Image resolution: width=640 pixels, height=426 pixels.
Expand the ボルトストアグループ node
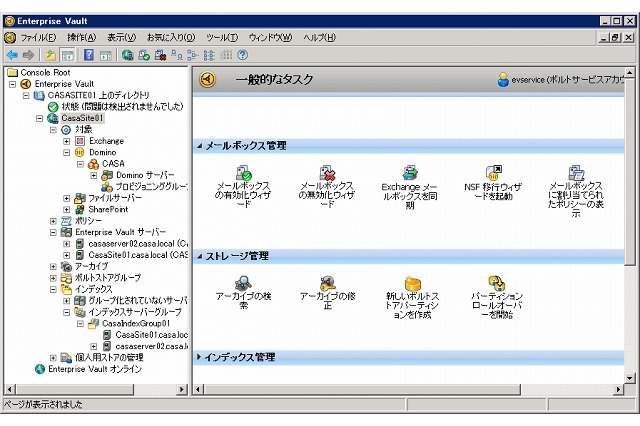click(53, 278)
